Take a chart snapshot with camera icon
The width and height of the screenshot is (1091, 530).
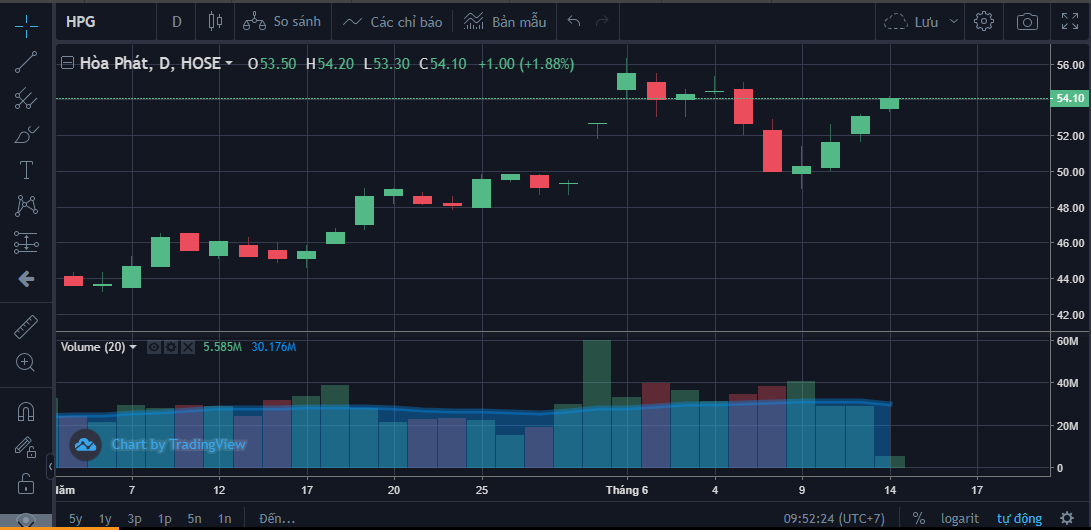(x=1027, y=21)
